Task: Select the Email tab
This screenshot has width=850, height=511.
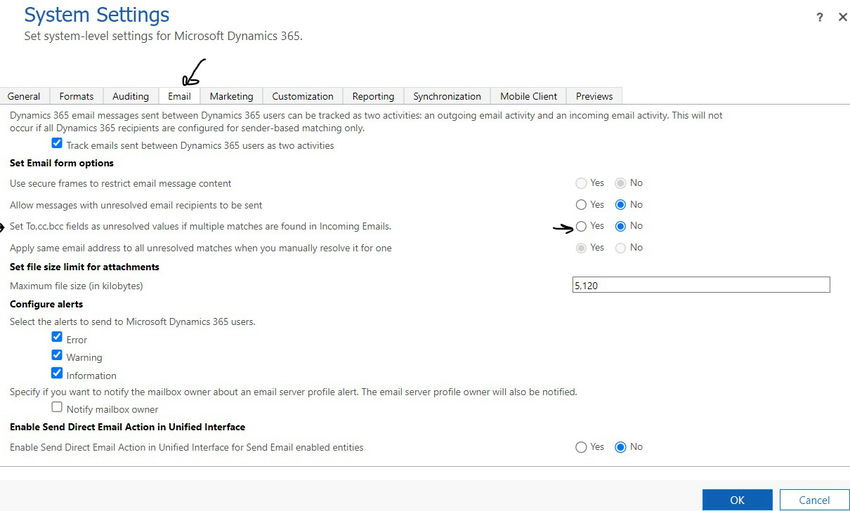Action: (179, 96)
